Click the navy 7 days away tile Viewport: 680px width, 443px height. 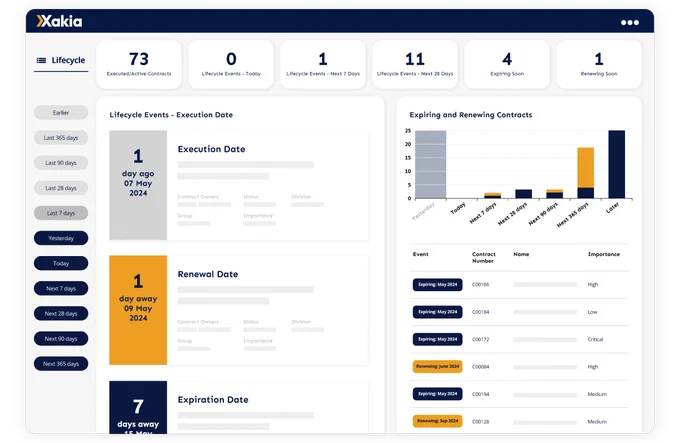click(138, 407)
